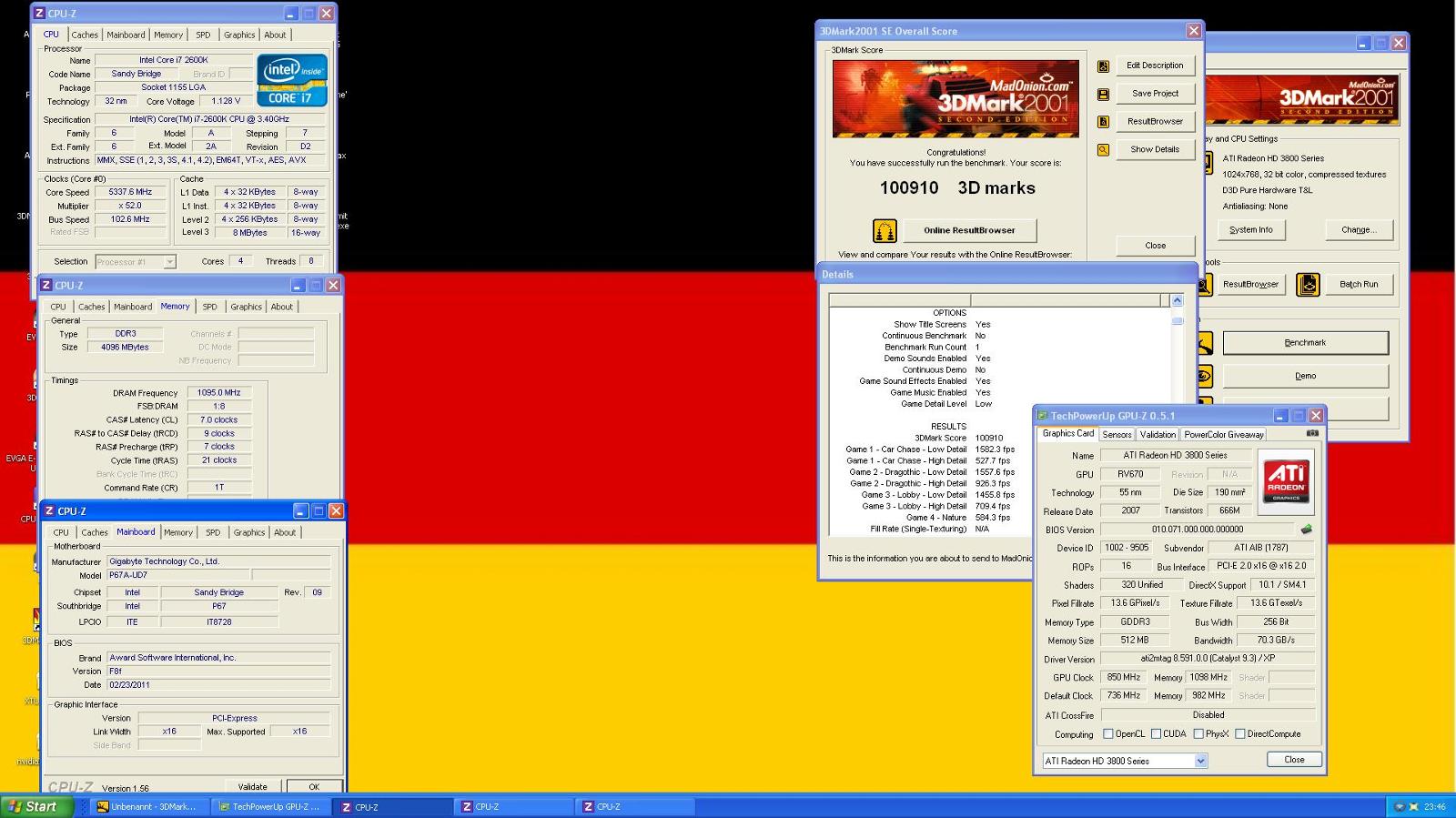Open the Processor #1 selection dropdown
Image resolution: width=1456 pixels, height=818 pixels.
[x=169, y=262]
